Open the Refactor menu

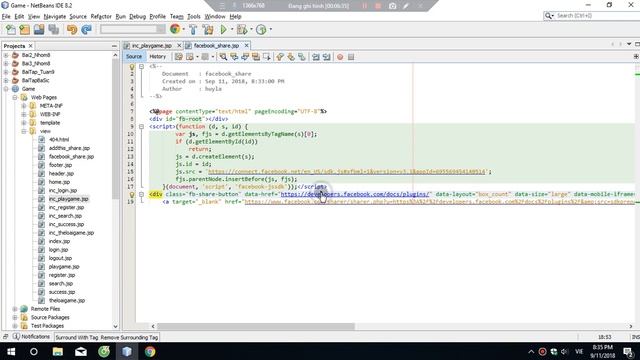click(x=101, y=16)
